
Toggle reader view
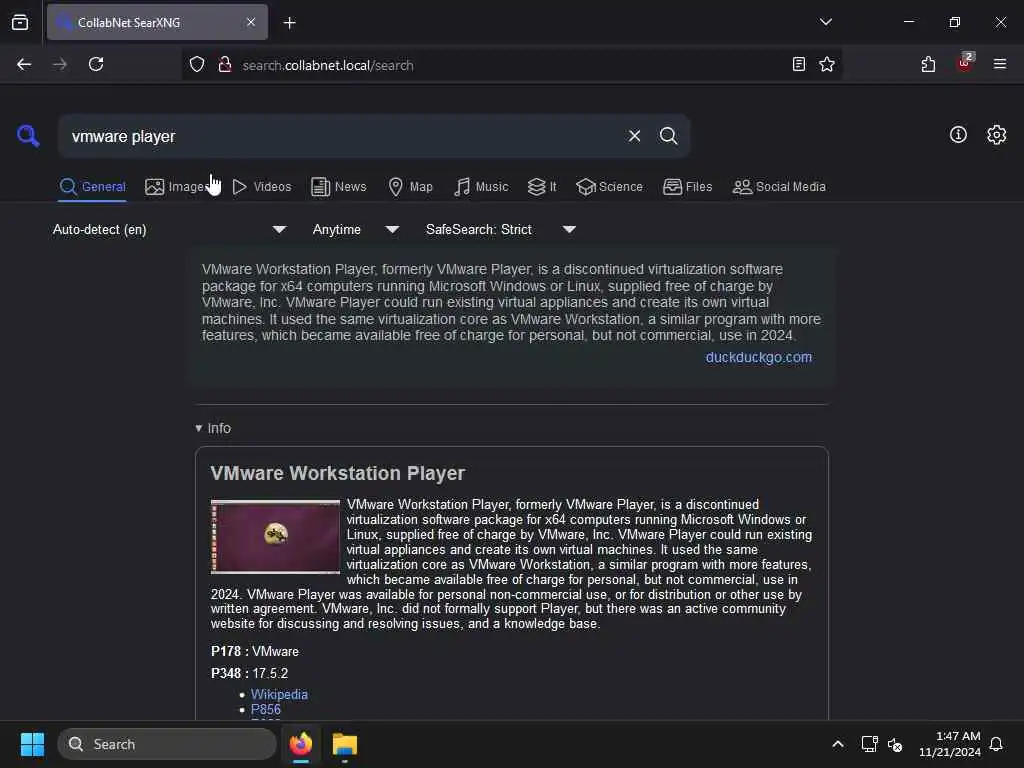(x=798, y=64)
